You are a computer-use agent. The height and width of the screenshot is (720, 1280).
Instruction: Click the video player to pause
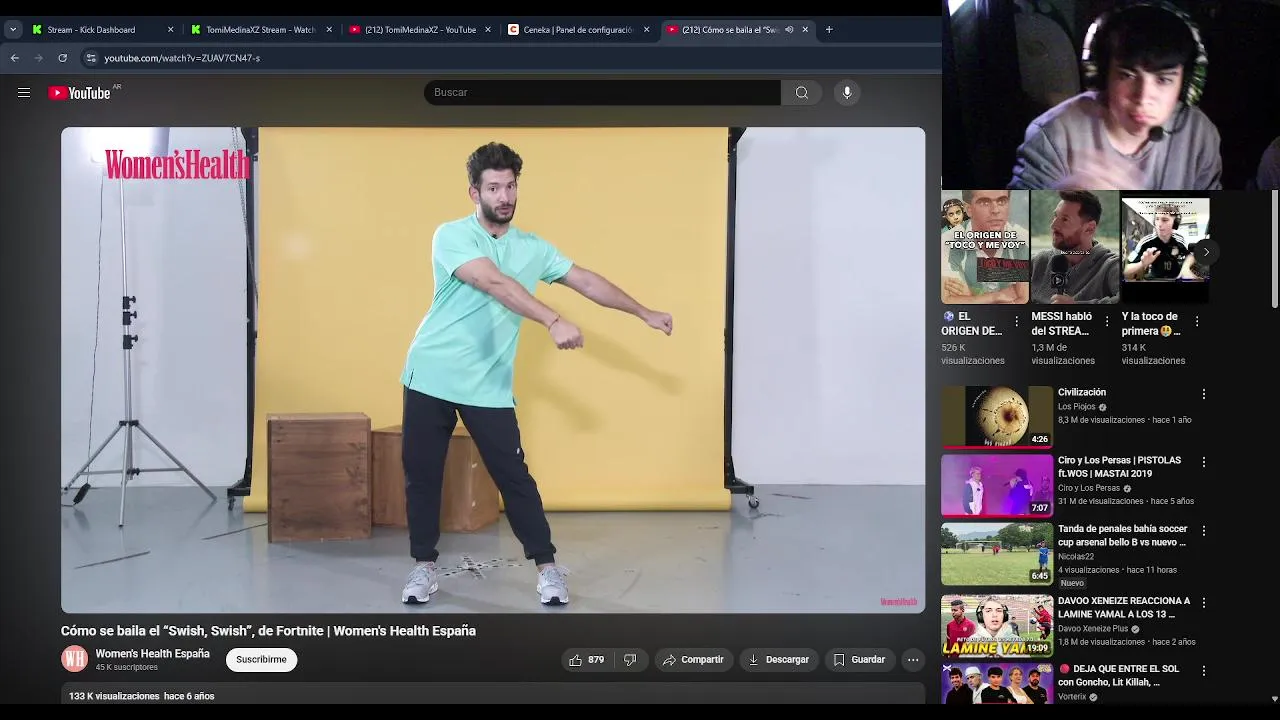click(x=493, y=370)
